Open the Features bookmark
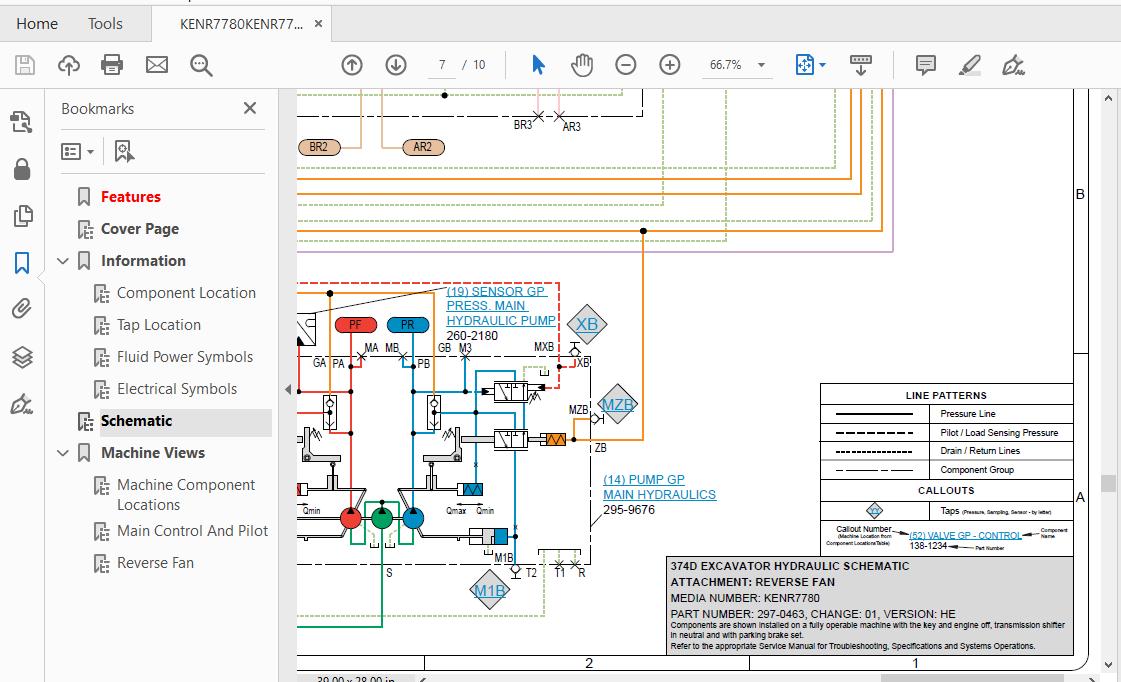 tap(131, 197)
